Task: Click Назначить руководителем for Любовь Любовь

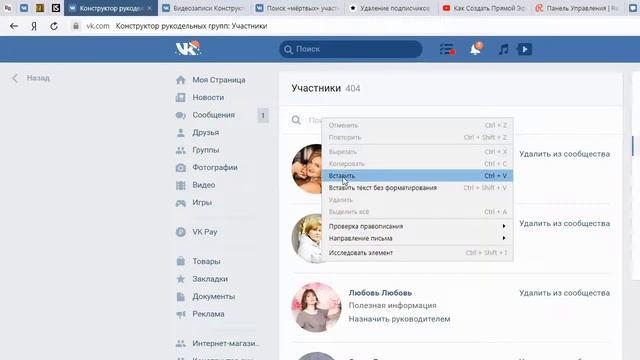Action: click(x=399, y=319)
